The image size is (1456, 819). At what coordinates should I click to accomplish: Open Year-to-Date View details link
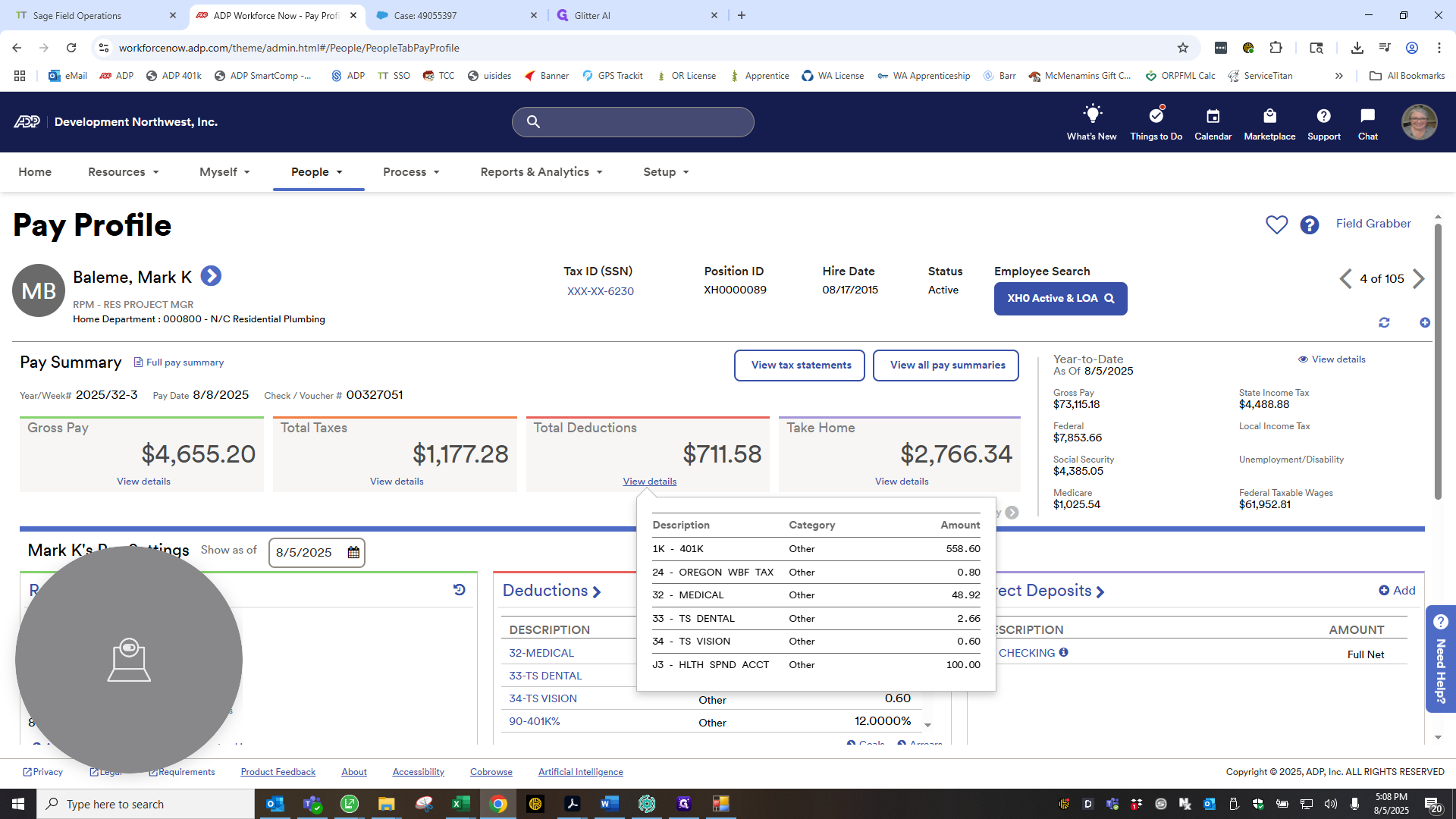[1332, 359]
